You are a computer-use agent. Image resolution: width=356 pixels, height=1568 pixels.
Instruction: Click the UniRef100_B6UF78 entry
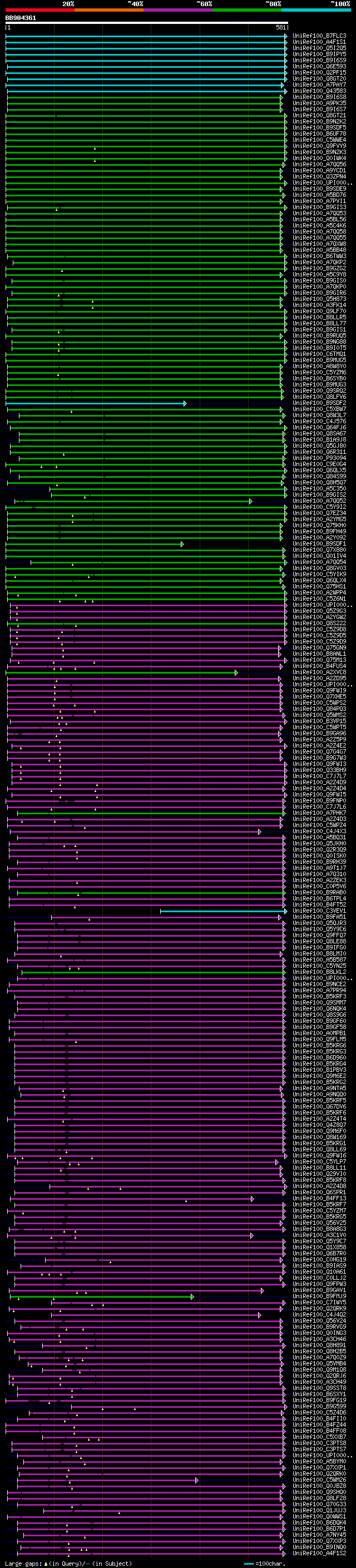click(x=319, y=134)
